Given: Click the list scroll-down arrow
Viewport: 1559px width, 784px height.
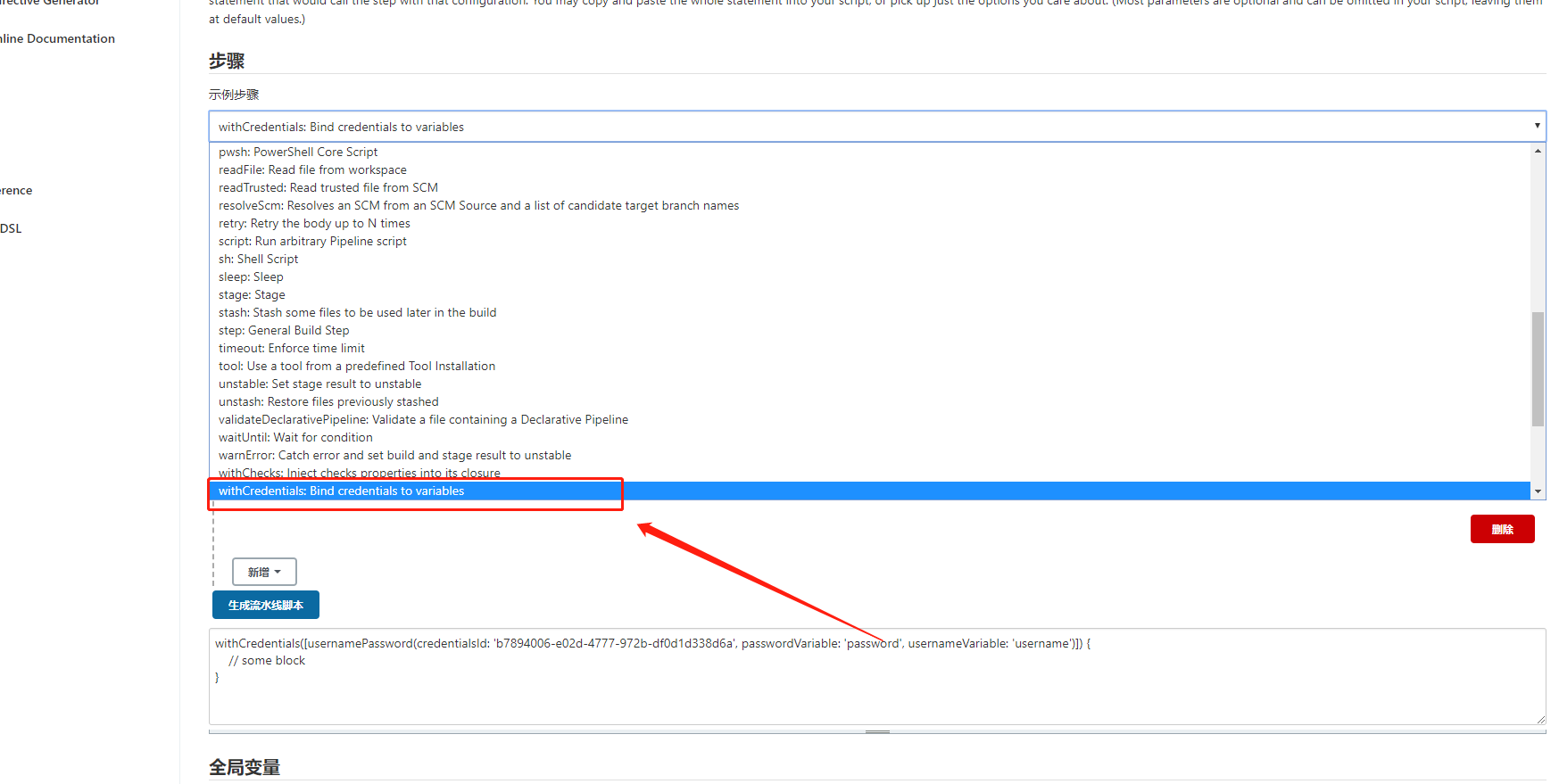Looking at the screenshot, I should coord(1538,491).
